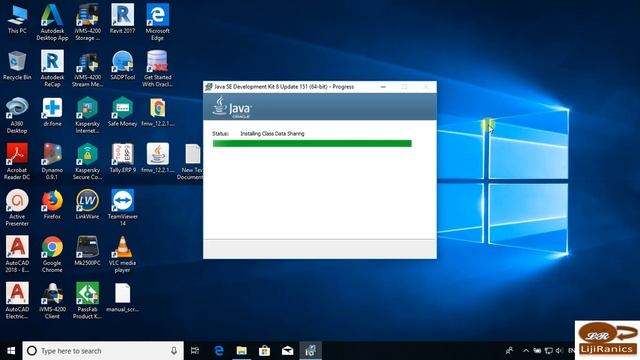Click the LinkWare desktop icon
640x360 pixels.
tap(87, 205)
